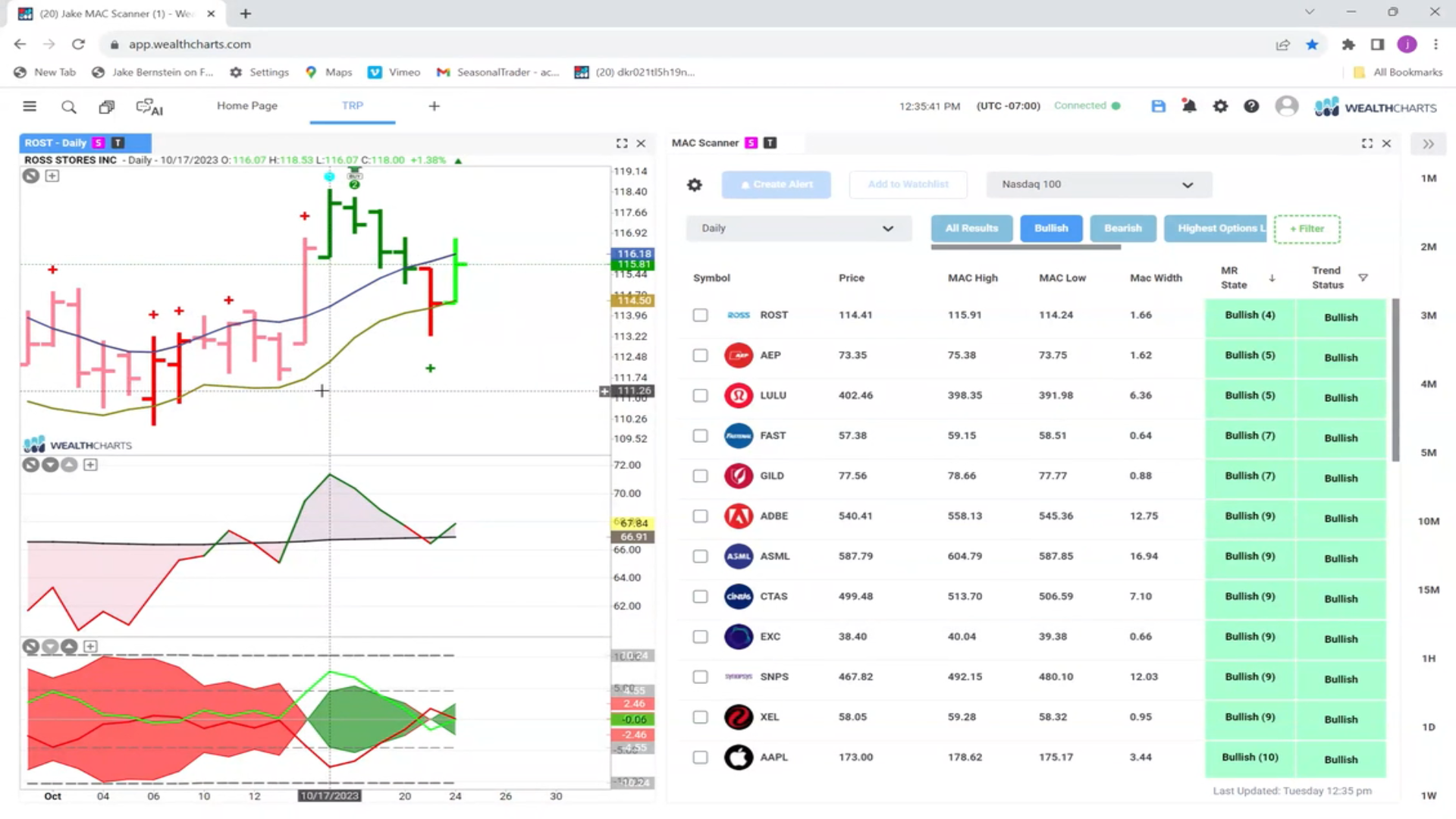Open the Nasdaq 100 watchlist dropdown
This screenshot has height=819, width=1456.
tap(1098, 184)
